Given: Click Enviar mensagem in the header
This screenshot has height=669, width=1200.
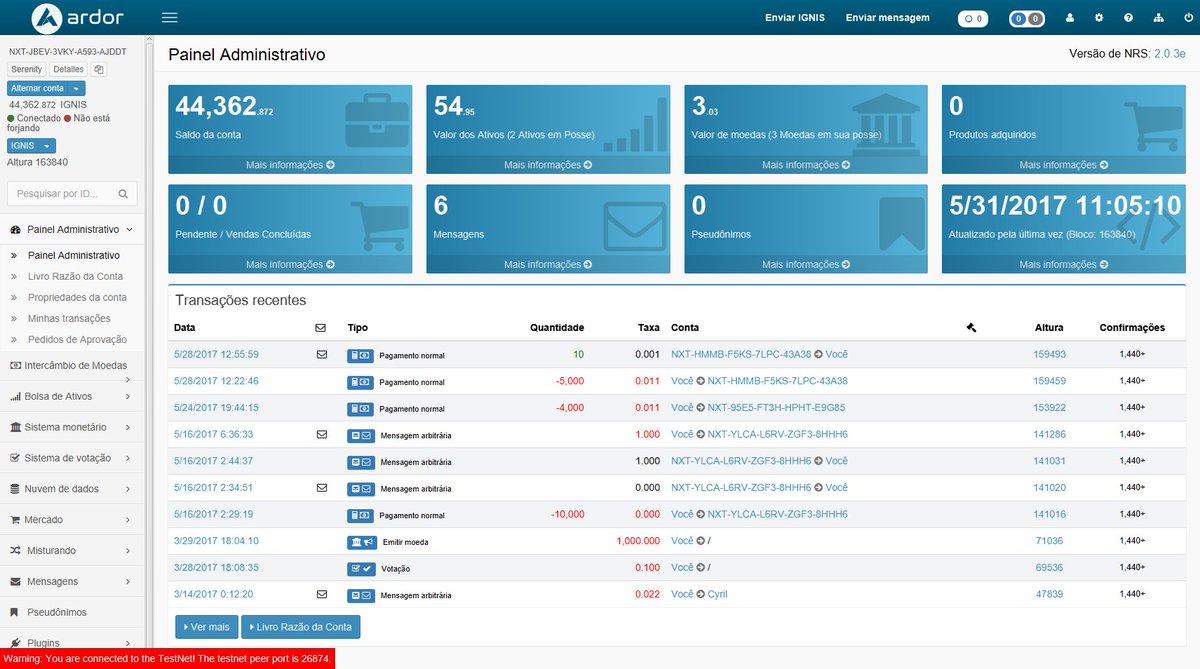Looking at the screenshot, I should [x=888, y=18].
